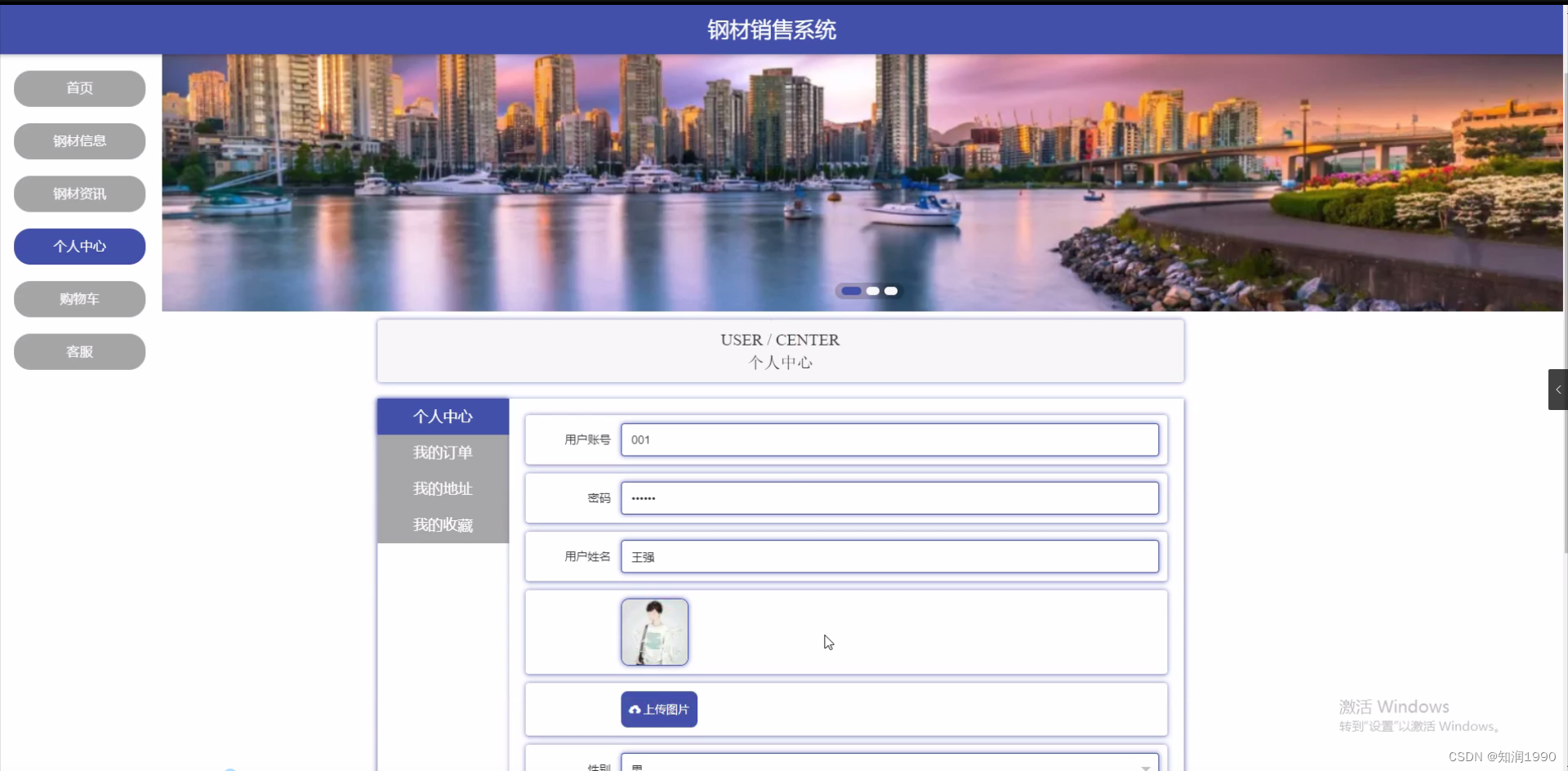Navigate to the 钢材信息 page
The height and width of the screenshot is (771, 1568).
[x=78, y=140]
